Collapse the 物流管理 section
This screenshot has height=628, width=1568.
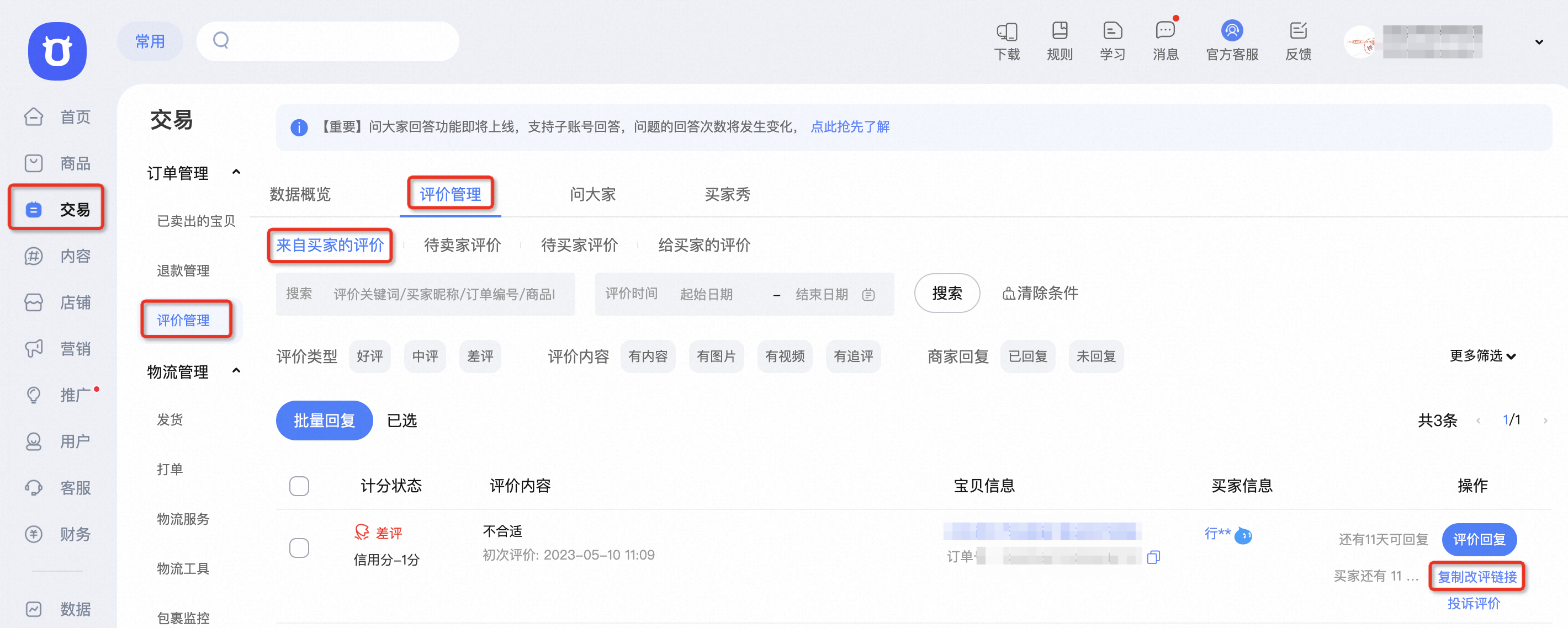236,371
